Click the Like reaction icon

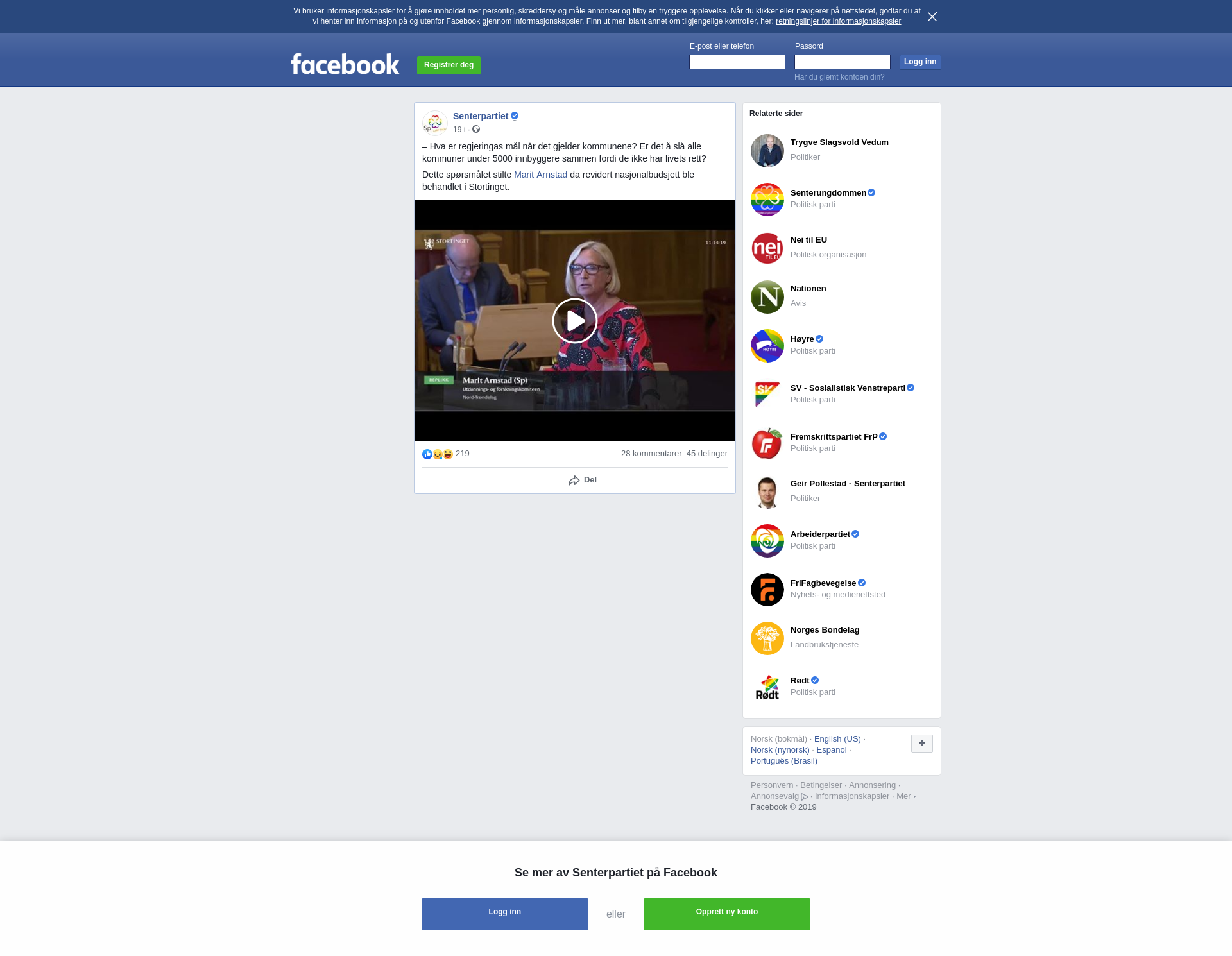pyautogui.click(x=427, y=454)
